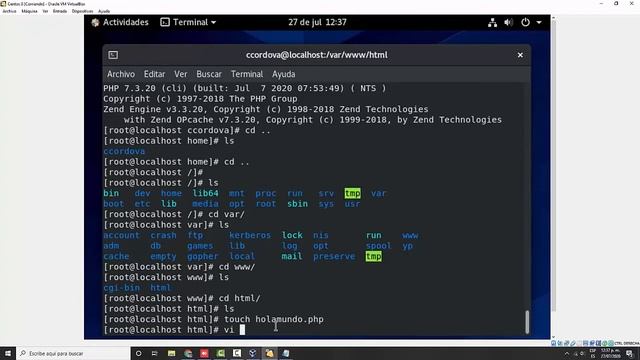Open VirtualBox Dispositivos menu

[82, 11]
